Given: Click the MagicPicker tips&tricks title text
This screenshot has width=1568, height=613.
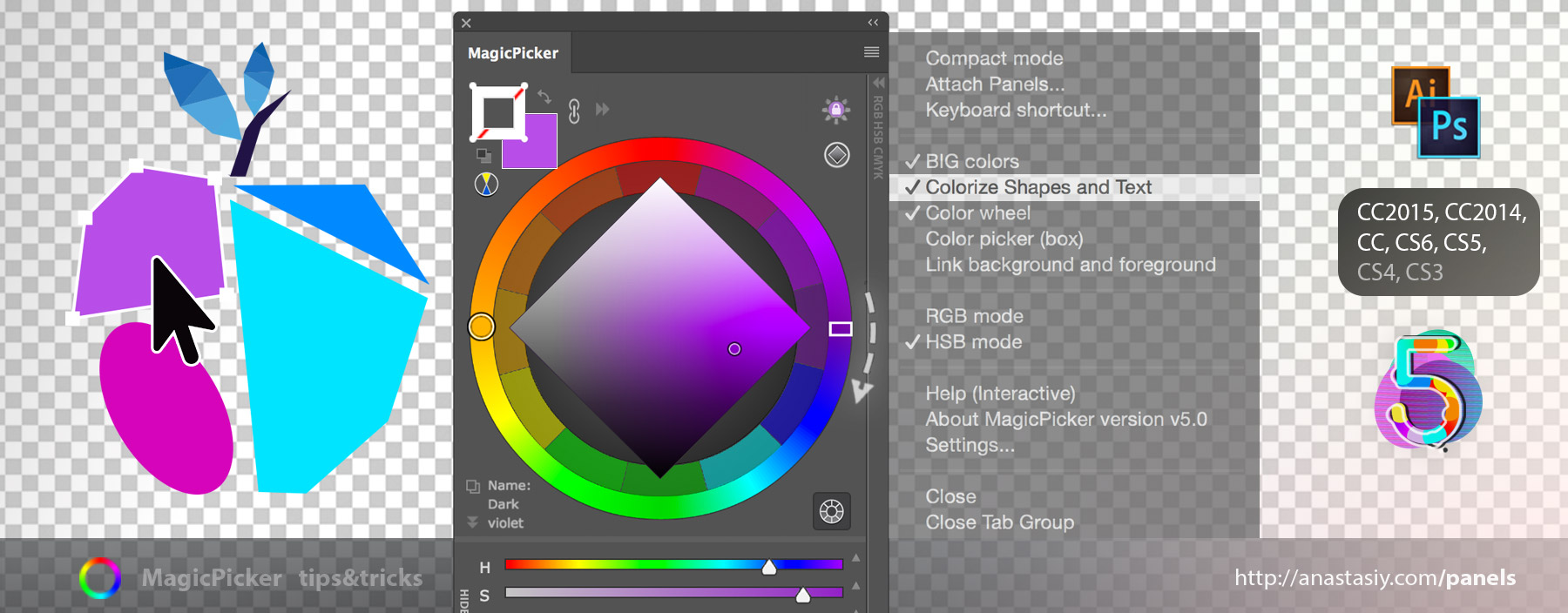Looking at the screenshot, I should click(282, 578).
